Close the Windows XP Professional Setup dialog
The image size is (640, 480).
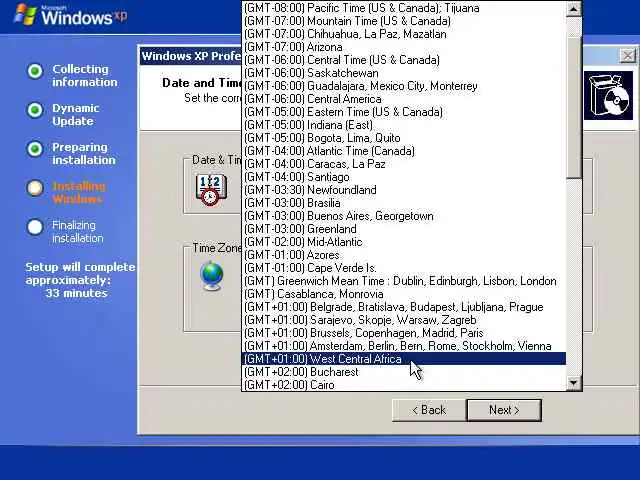[x=628, y=56]
